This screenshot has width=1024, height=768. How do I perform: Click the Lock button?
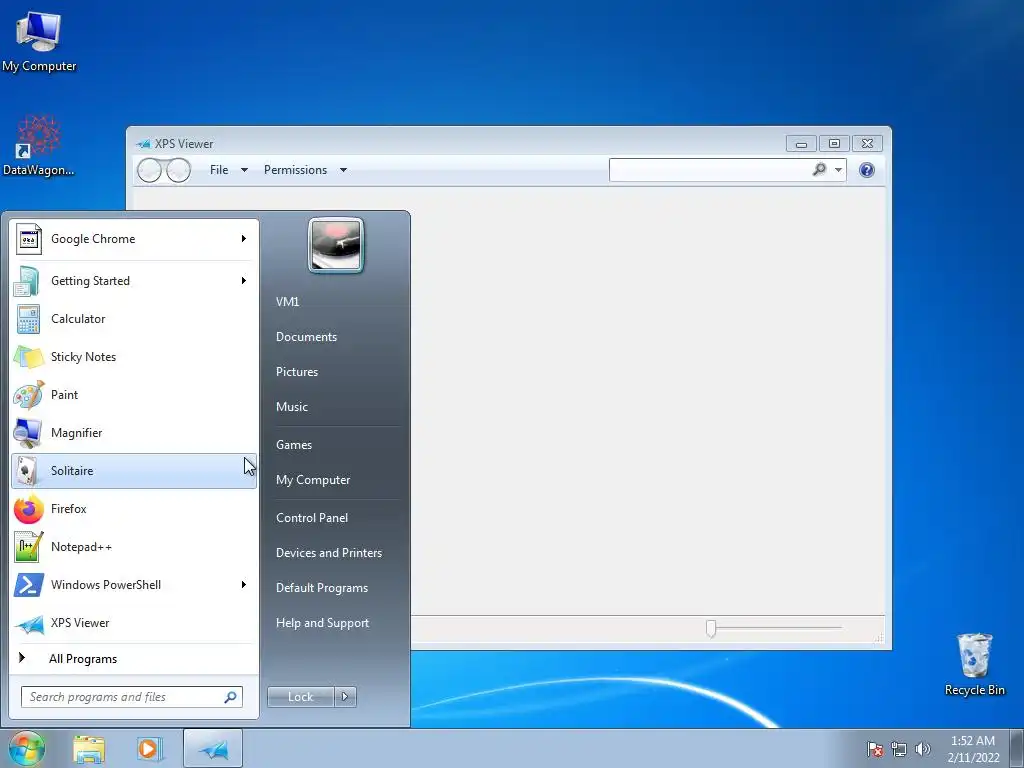(300, 697)
